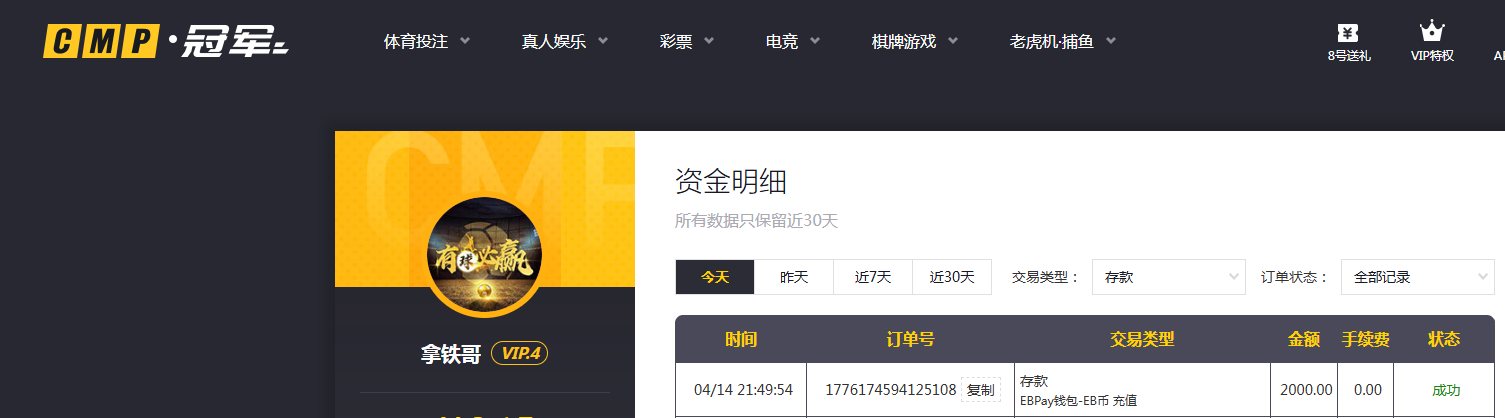
Task: Select the 今天 date filter
Action: [x=714, y=277]
